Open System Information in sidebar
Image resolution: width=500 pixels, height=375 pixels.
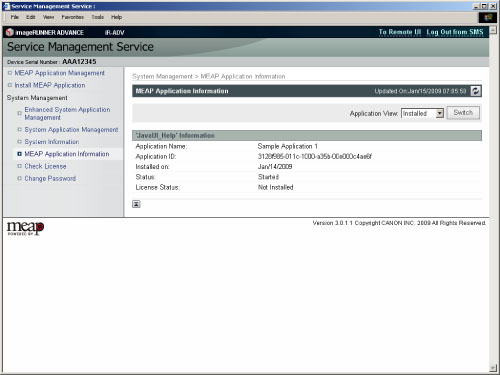52,142
